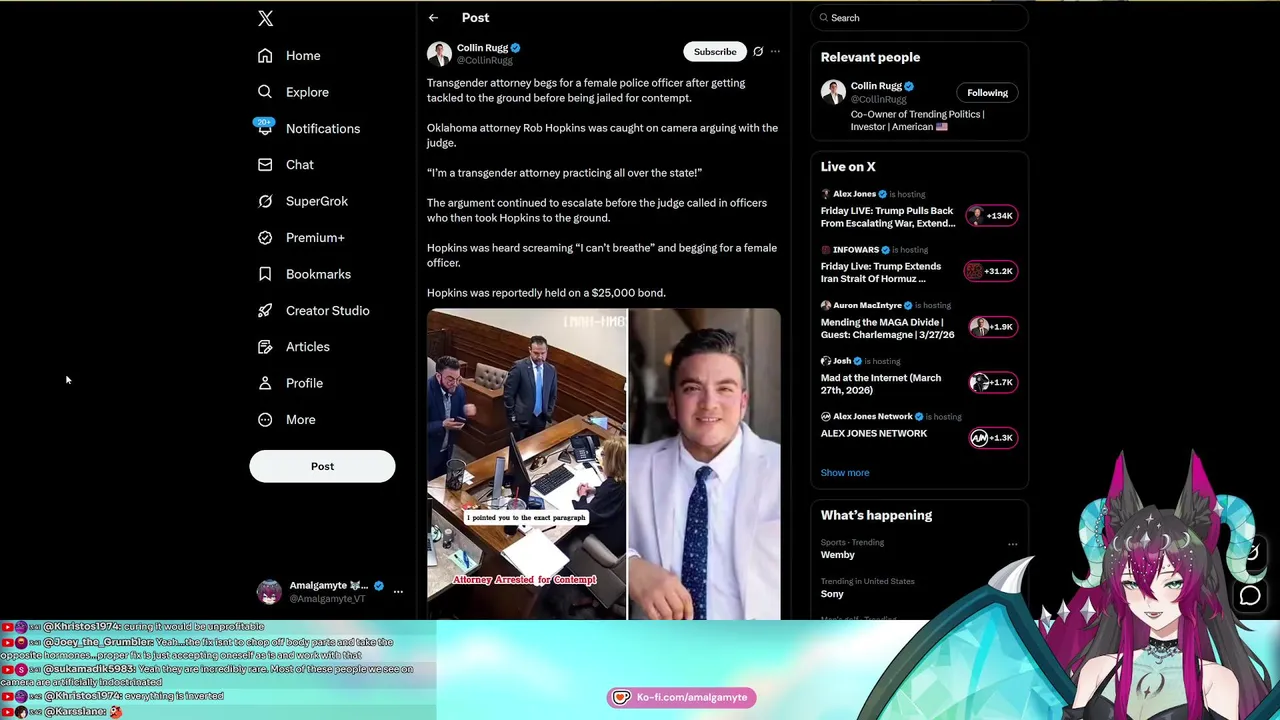The height and width of the screenshot is (720, 1280).
Task: Join Alex Jones +134K live space
Action: [x=991, y=215]
